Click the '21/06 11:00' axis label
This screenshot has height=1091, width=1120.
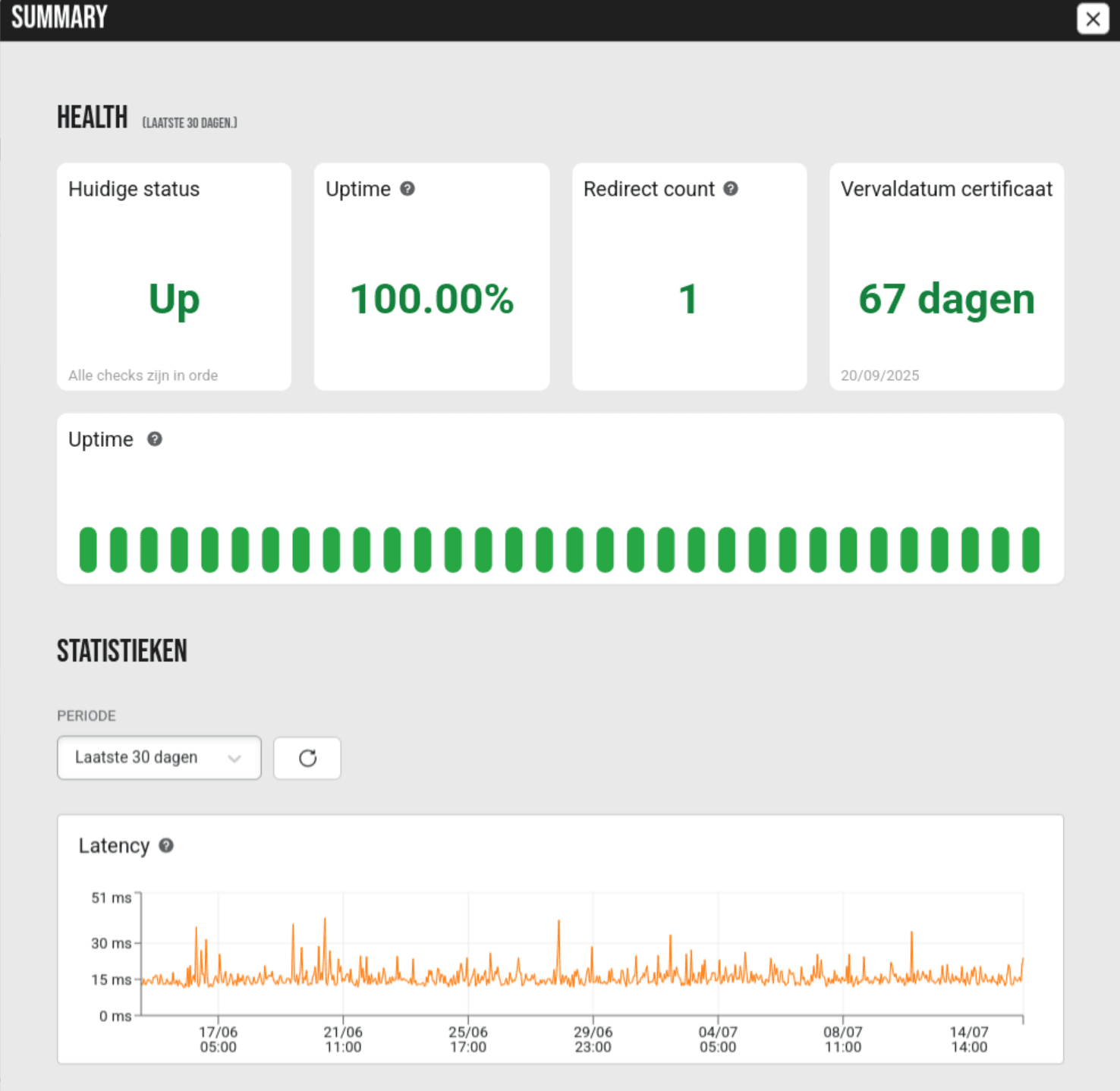[343, 1039]
